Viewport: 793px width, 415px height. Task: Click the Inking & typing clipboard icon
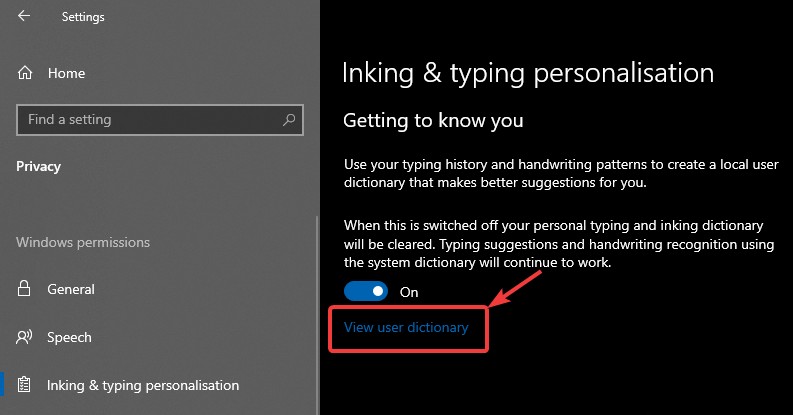coord(25,385)
